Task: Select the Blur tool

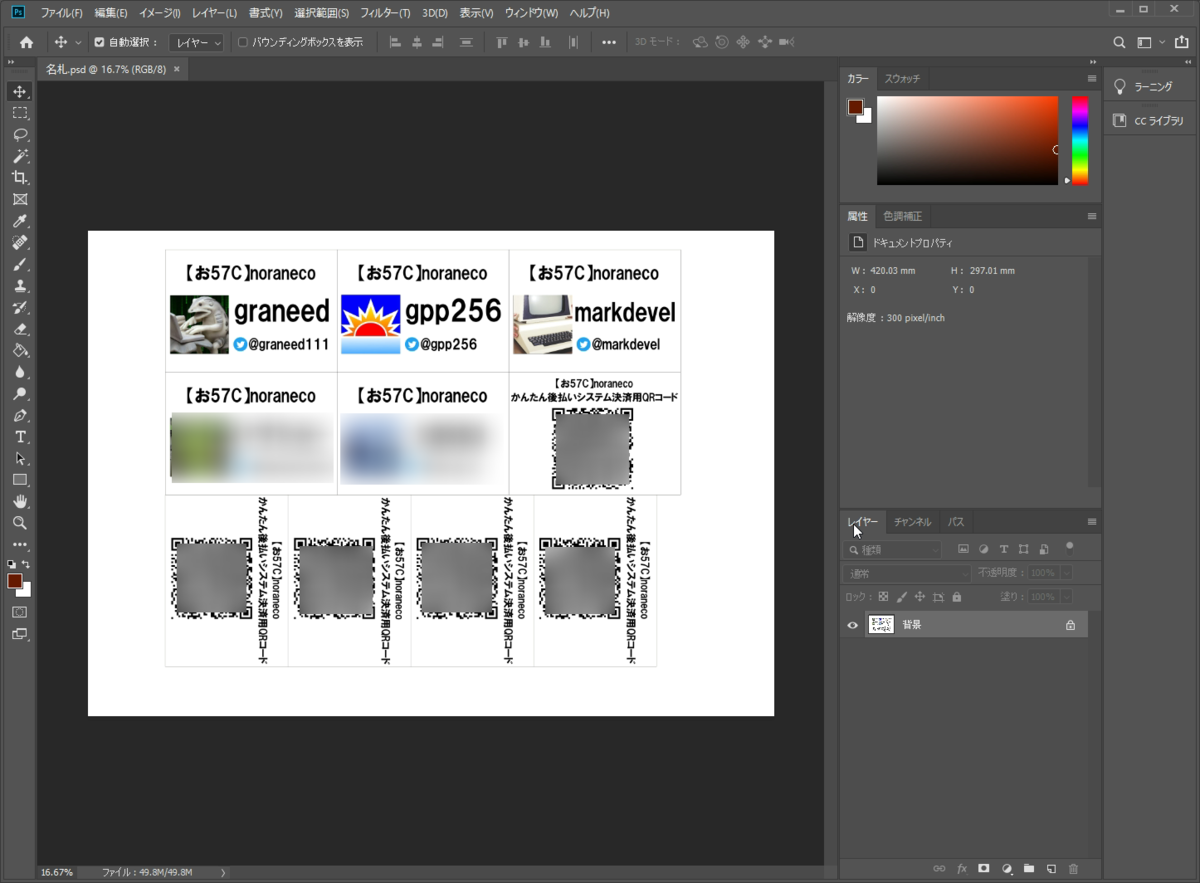Action: point(20,372)
